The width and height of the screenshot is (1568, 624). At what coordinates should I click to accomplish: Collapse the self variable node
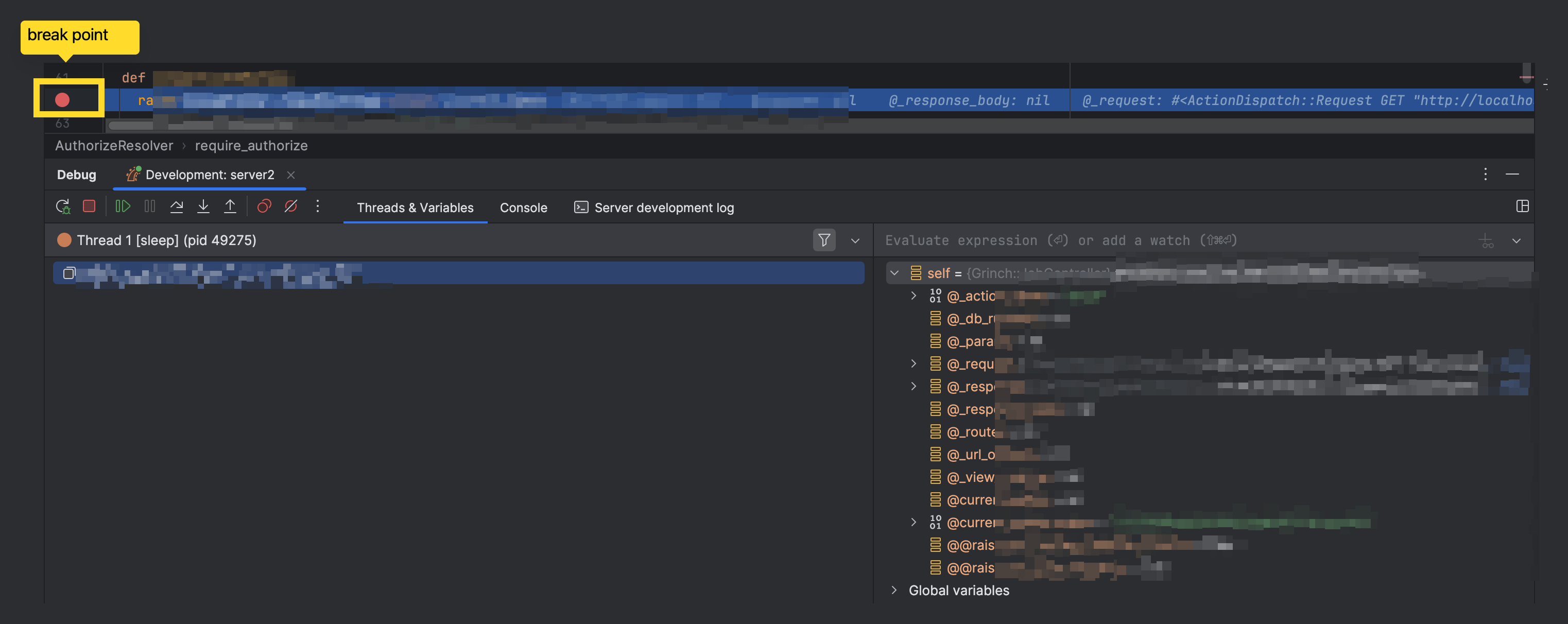point(894,273)
